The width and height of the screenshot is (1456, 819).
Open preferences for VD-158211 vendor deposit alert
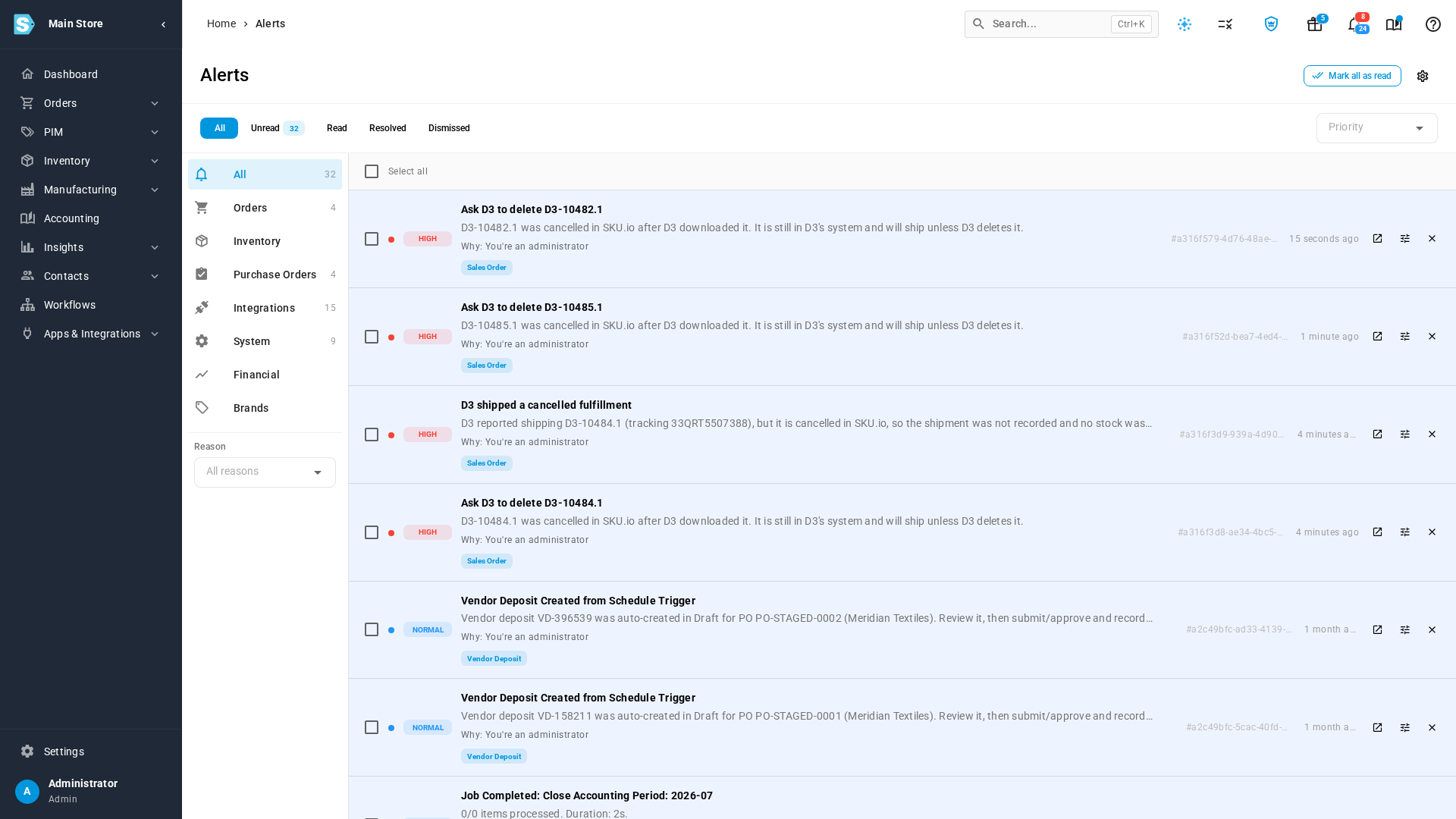[x=1404, y=728]
